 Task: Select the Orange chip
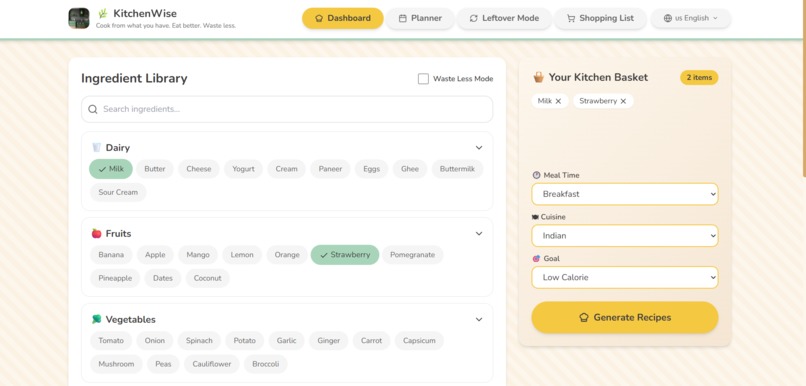[x=287, y=255]
